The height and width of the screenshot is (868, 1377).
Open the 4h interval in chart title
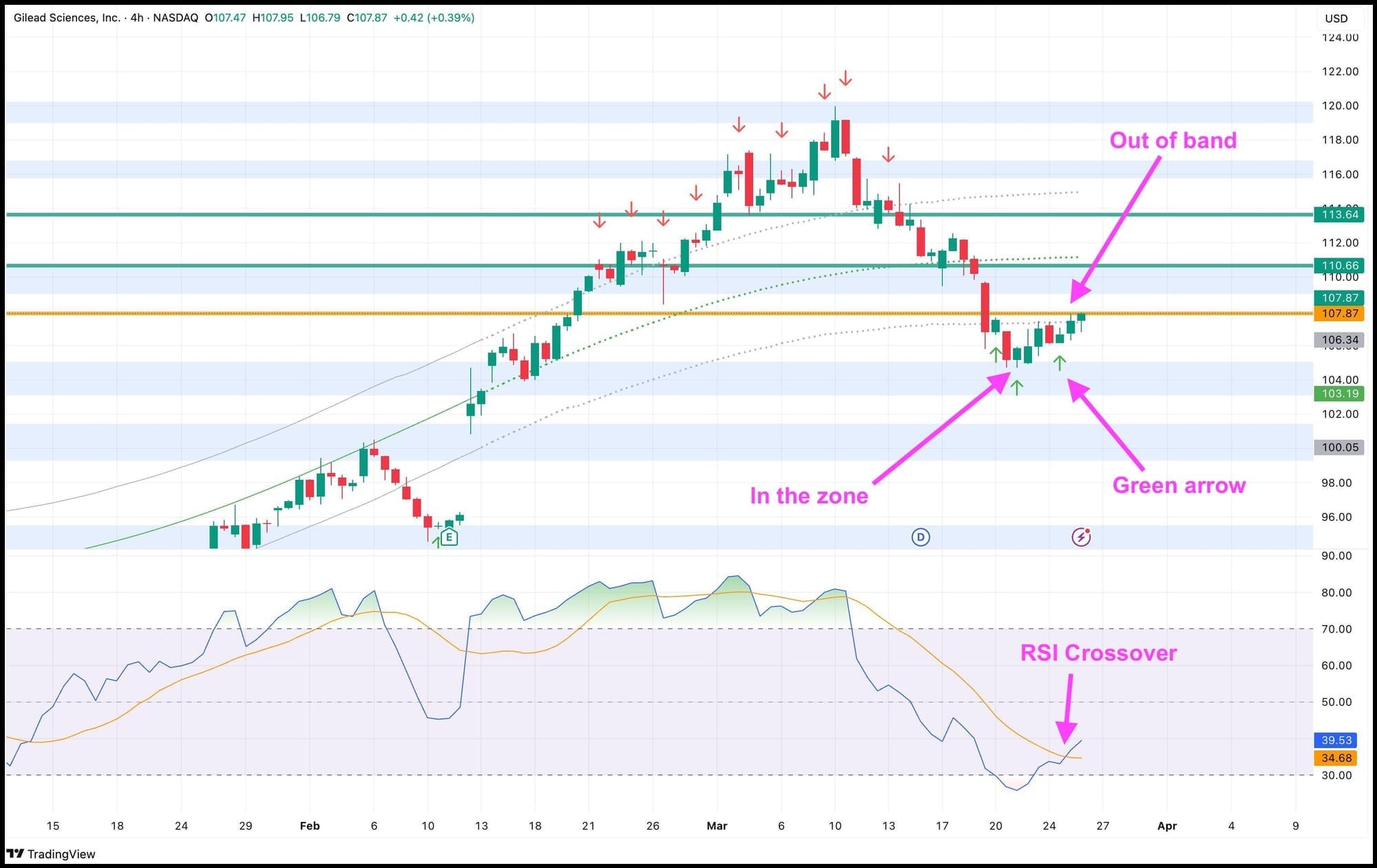pyautogui.click(x=137, y=18)
